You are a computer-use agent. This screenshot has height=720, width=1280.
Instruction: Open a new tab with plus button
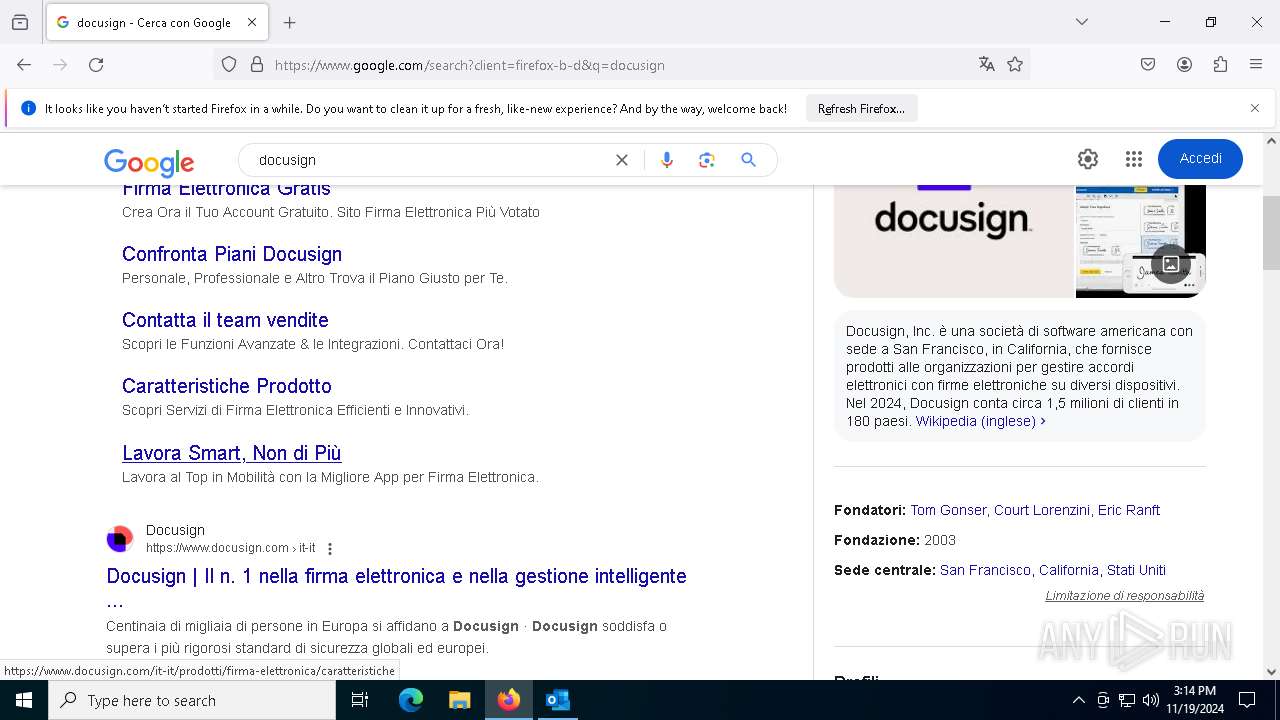(x=289, y=22)
